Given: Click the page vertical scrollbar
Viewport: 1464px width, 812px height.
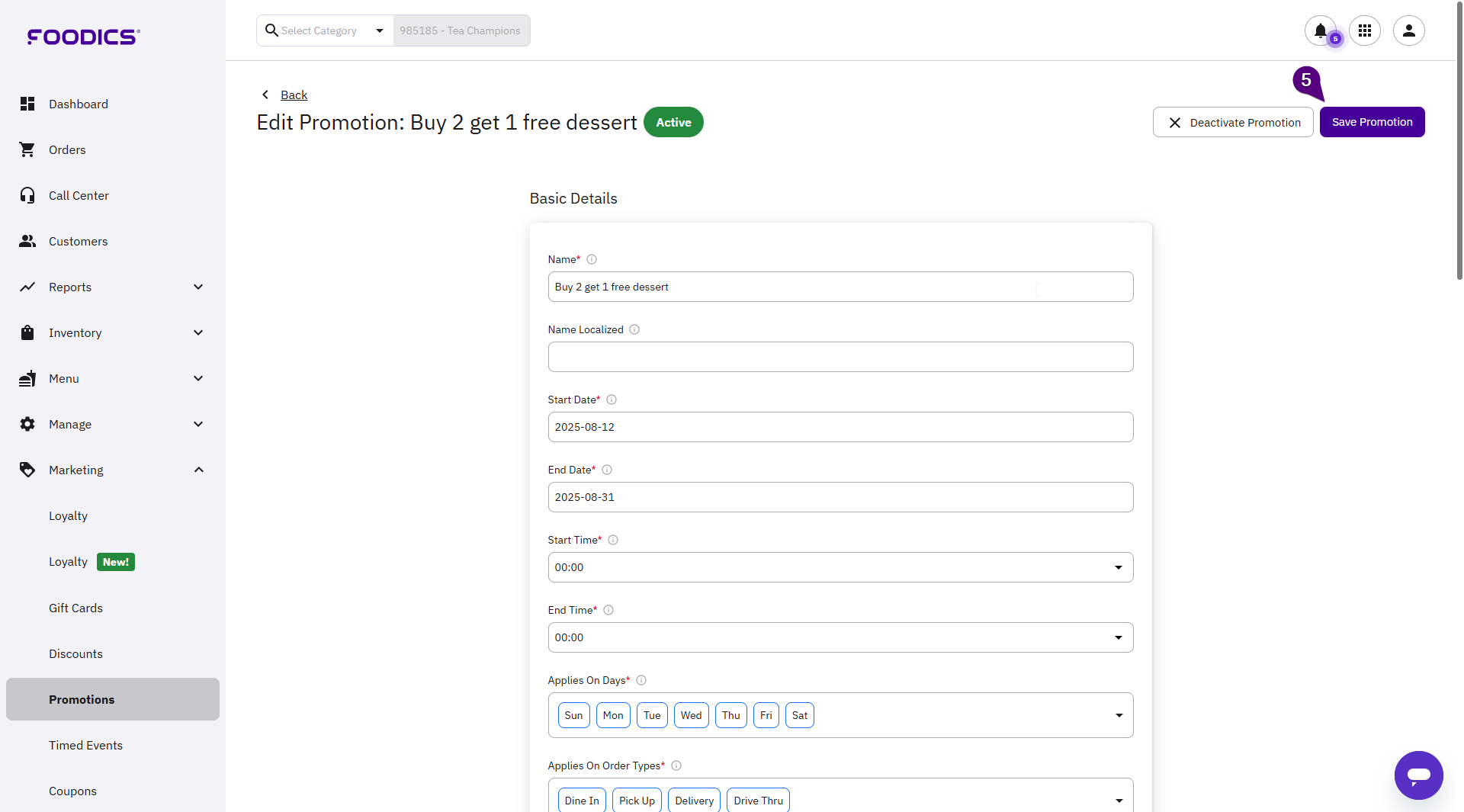Looking at the screenshot, I should 1459,152.
